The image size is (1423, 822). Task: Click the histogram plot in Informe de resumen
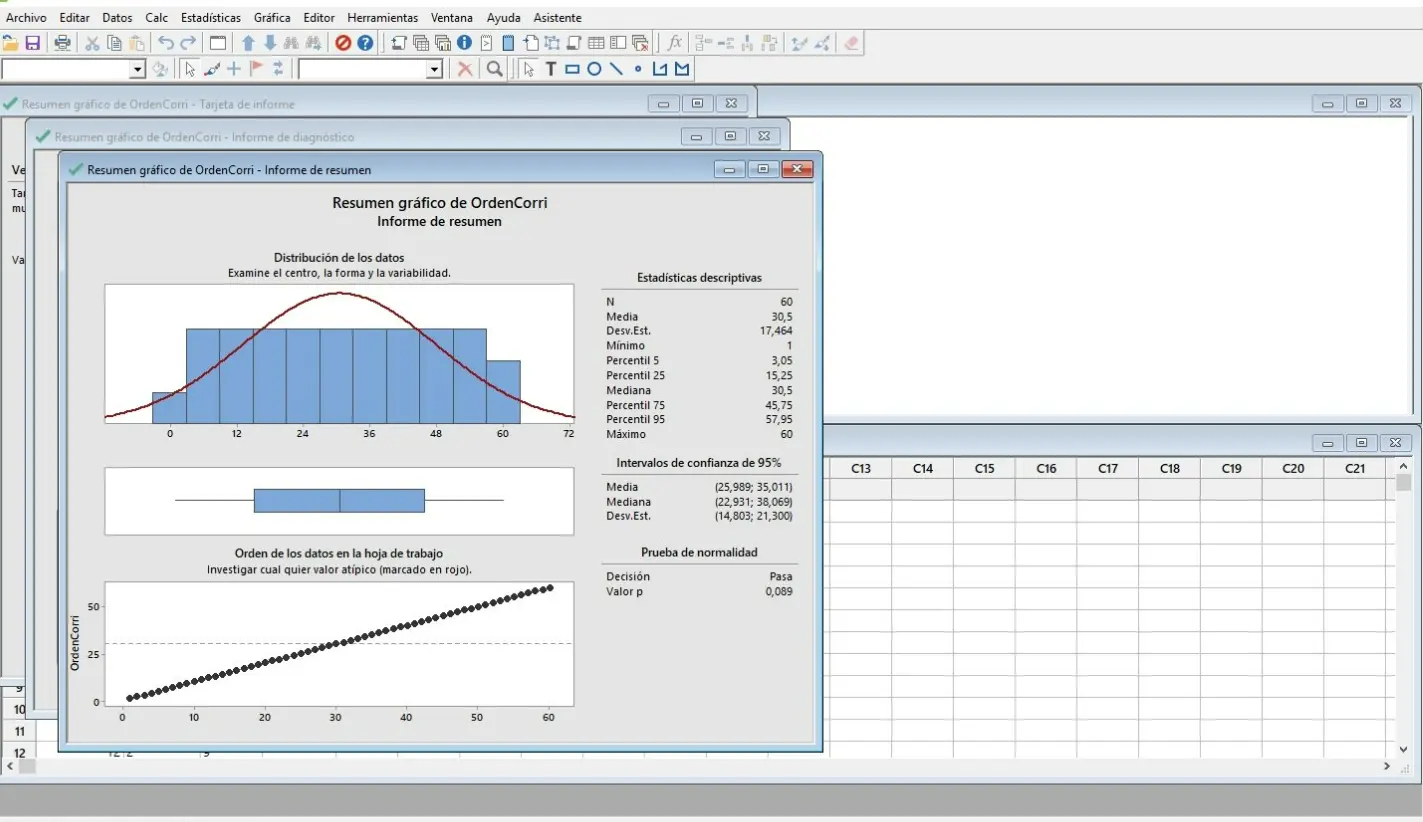click(x=339, y=355)
